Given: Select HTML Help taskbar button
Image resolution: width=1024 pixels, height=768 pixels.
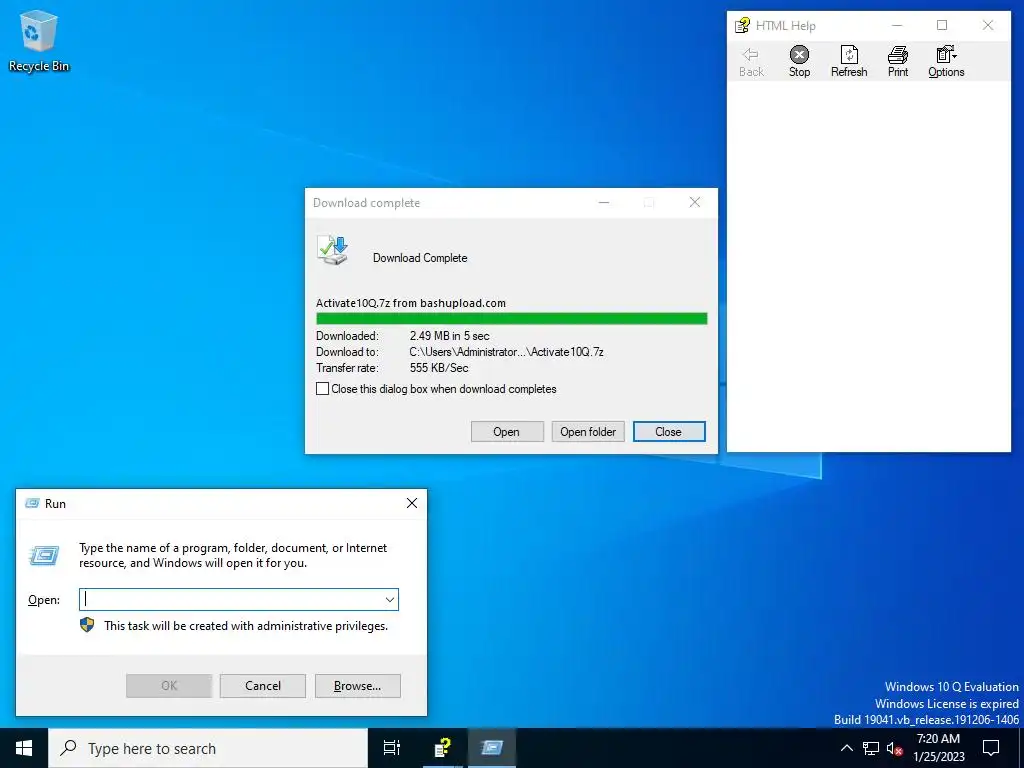Looking at the screenshot, I should [443, 748].
